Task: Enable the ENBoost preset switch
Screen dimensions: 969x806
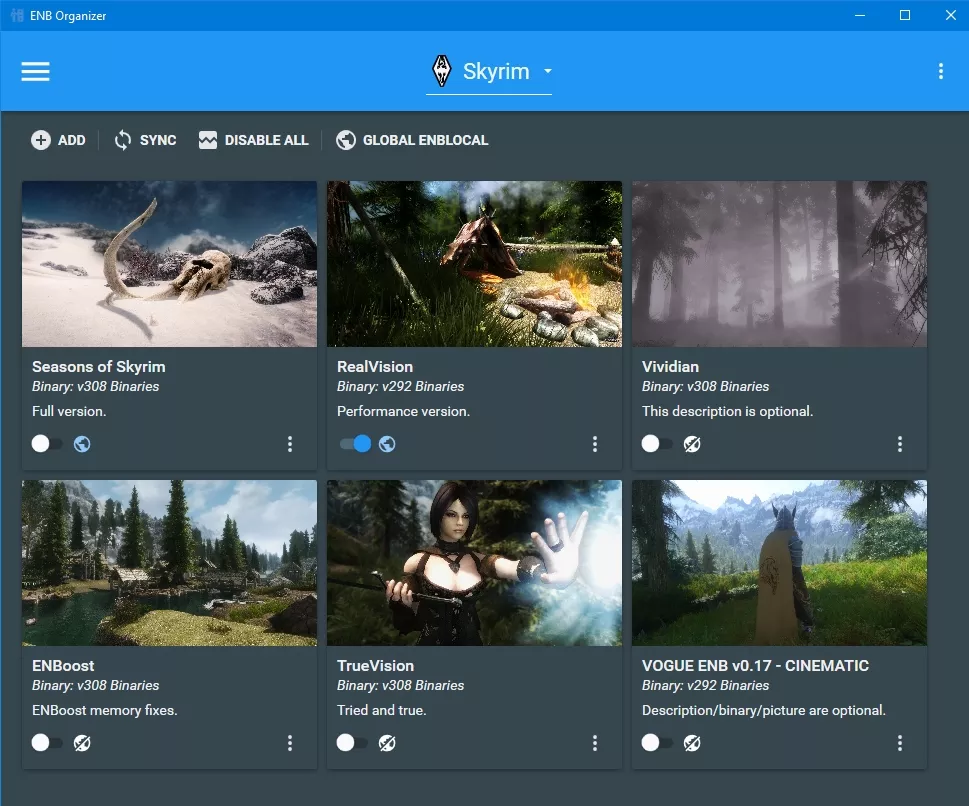Action: 46,743
